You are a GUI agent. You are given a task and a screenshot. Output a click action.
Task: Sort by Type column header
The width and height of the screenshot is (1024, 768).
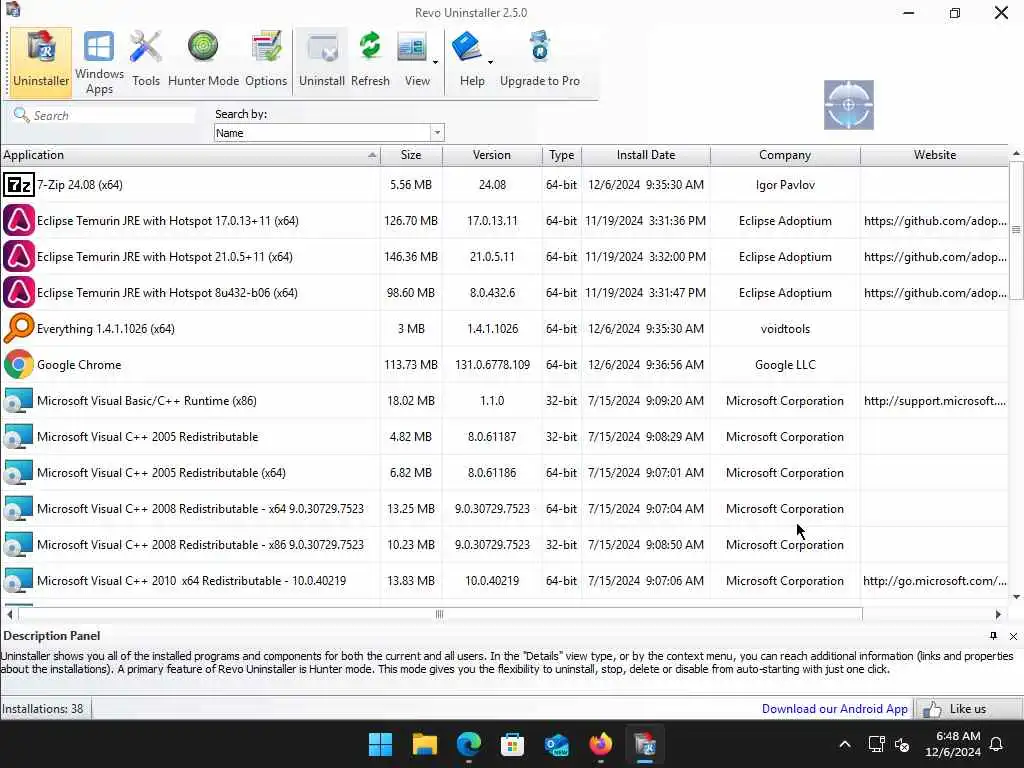point(562,155)
